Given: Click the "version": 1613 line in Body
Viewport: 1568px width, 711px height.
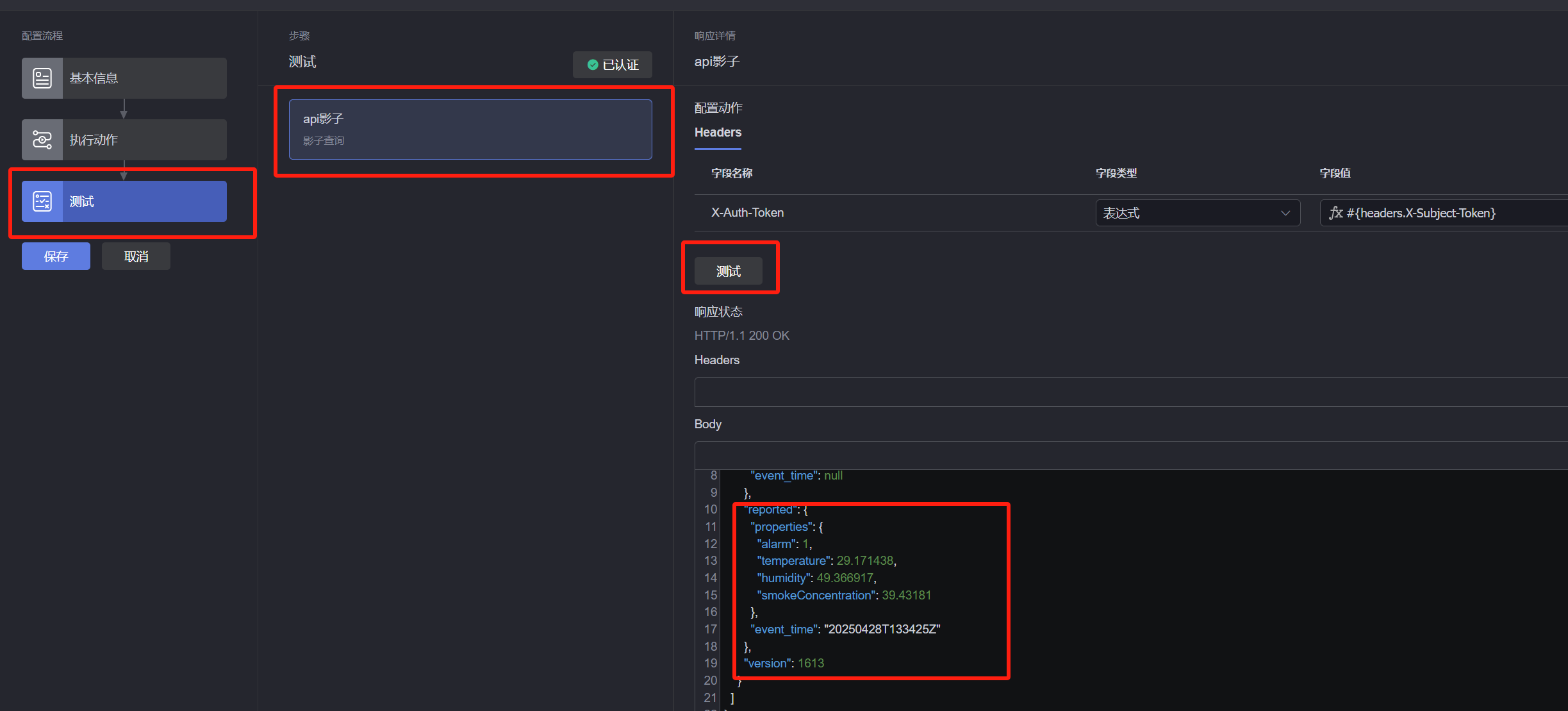Looking at the screenshot, I should pyautogui.click(x=784, y=664).
